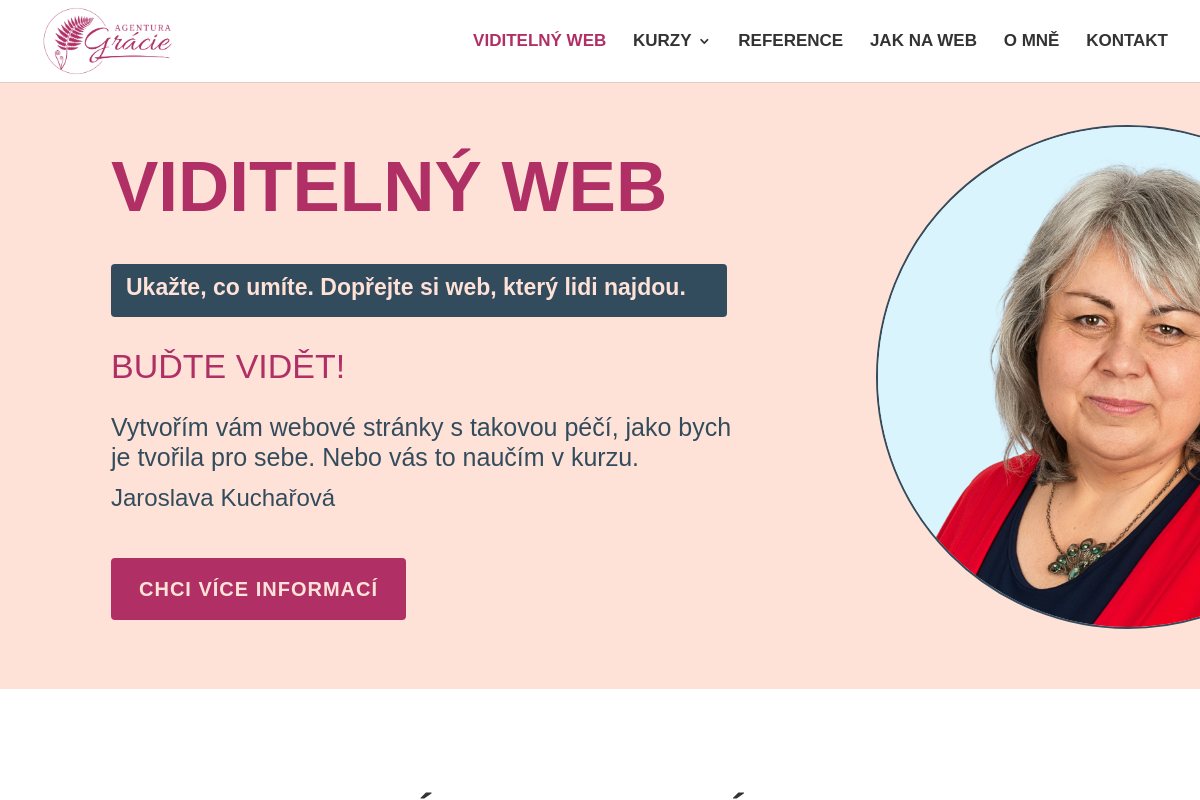
Task: Click the Agentura Grácie logo
Action: pyautogui.click(x=107, y=41)
